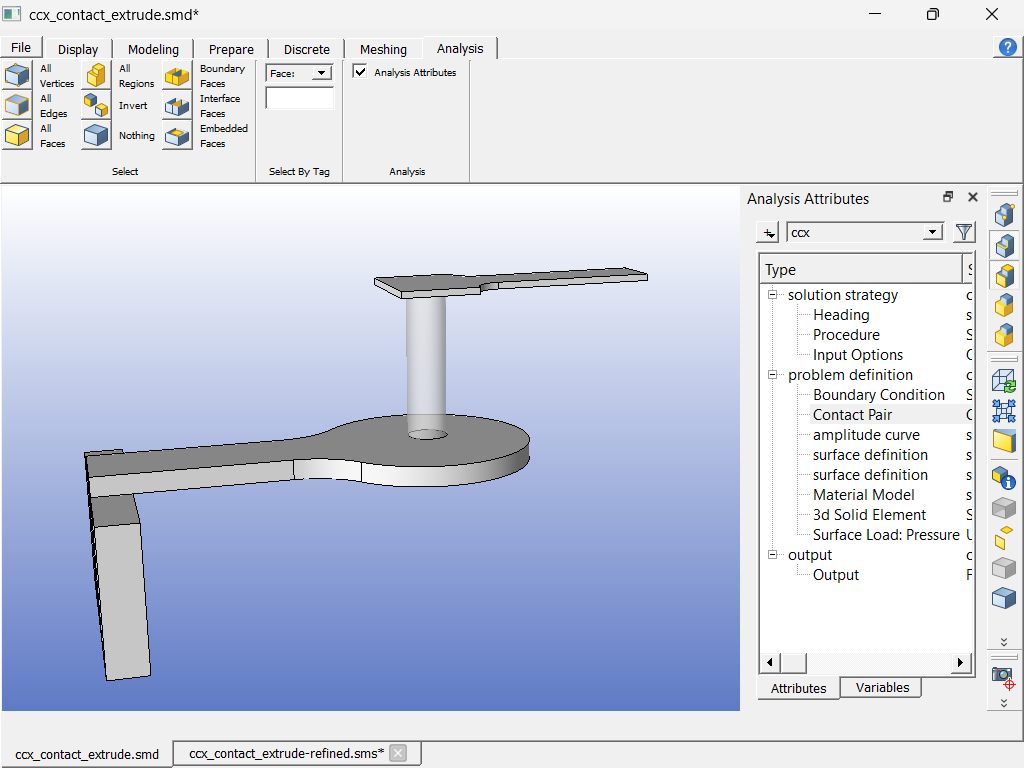
Task: Click the Embedded Faces icon
Action: tap(177, 135)
